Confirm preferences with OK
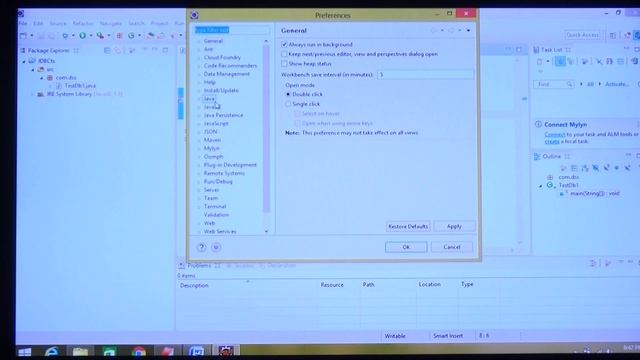The image size is (640, 360). 406,247
